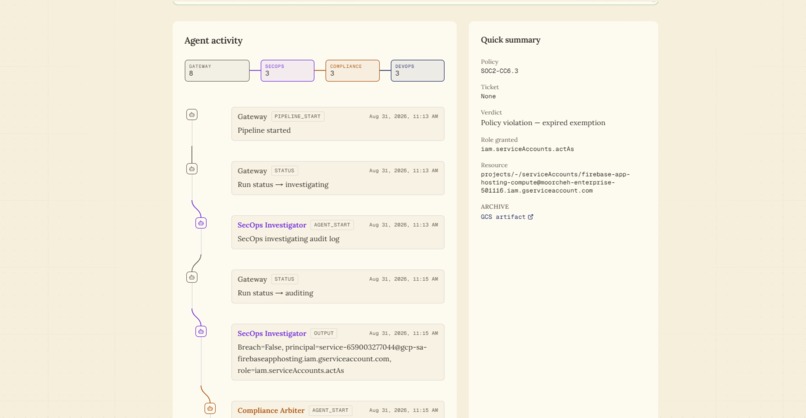Click purple timeline node for SecOps investigating audit log
This screenshot has width=806, height=418.
(201, 223)
